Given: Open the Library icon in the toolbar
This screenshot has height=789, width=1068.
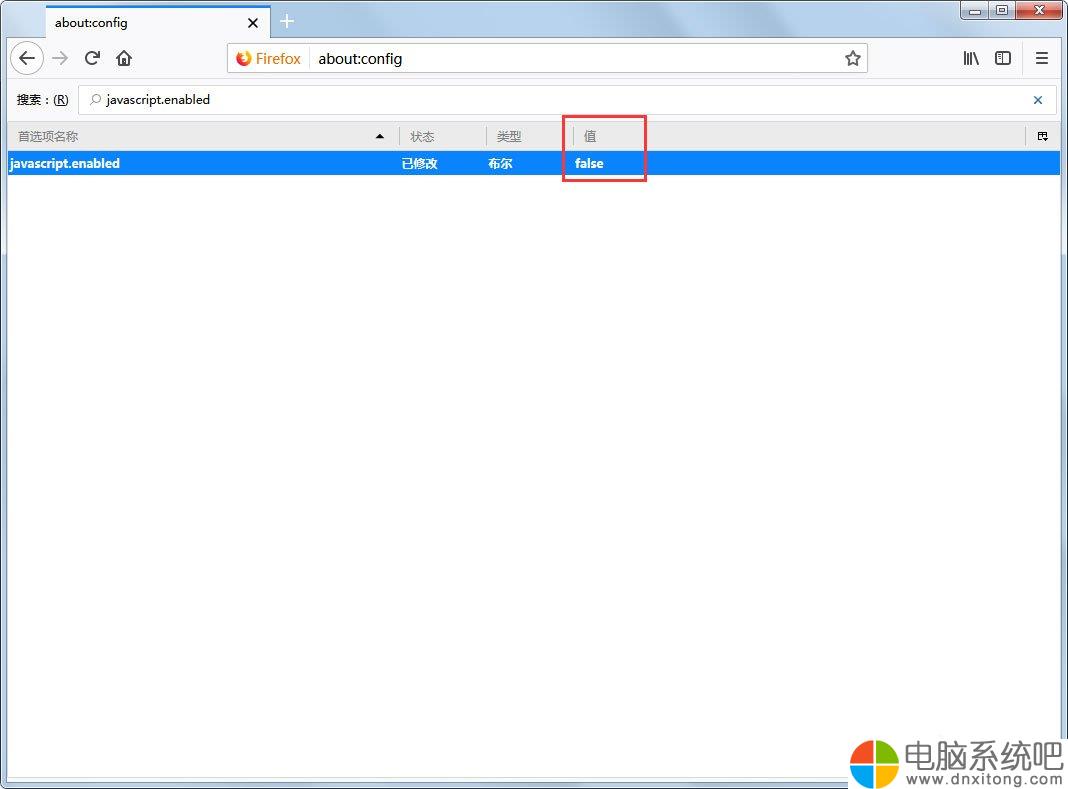Looking at the screenshot, I should tap(971, 59).
